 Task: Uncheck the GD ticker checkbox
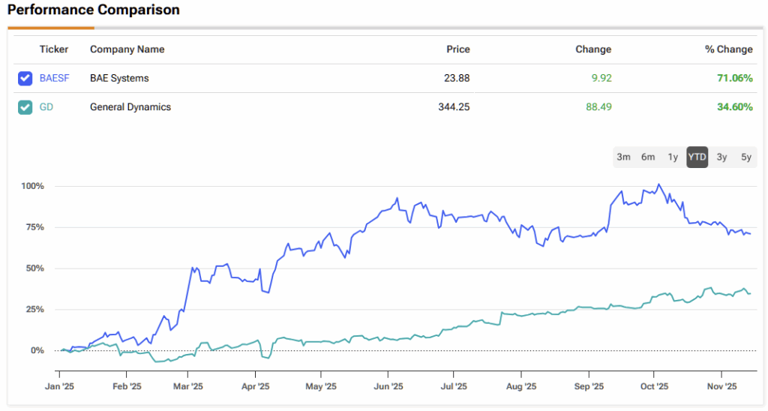coord(25,107)
